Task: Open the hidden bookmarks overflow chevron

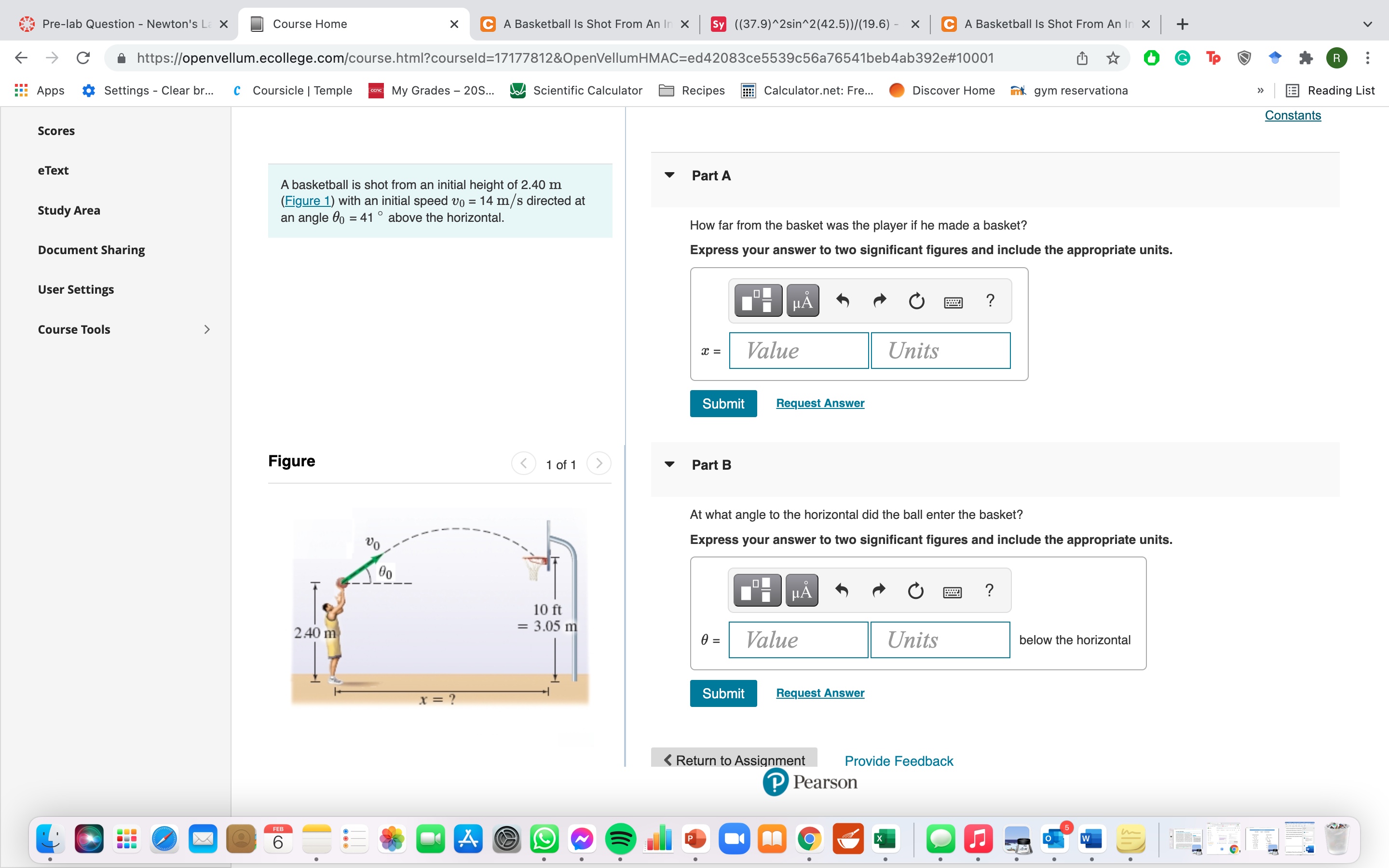Action: 1260,90
